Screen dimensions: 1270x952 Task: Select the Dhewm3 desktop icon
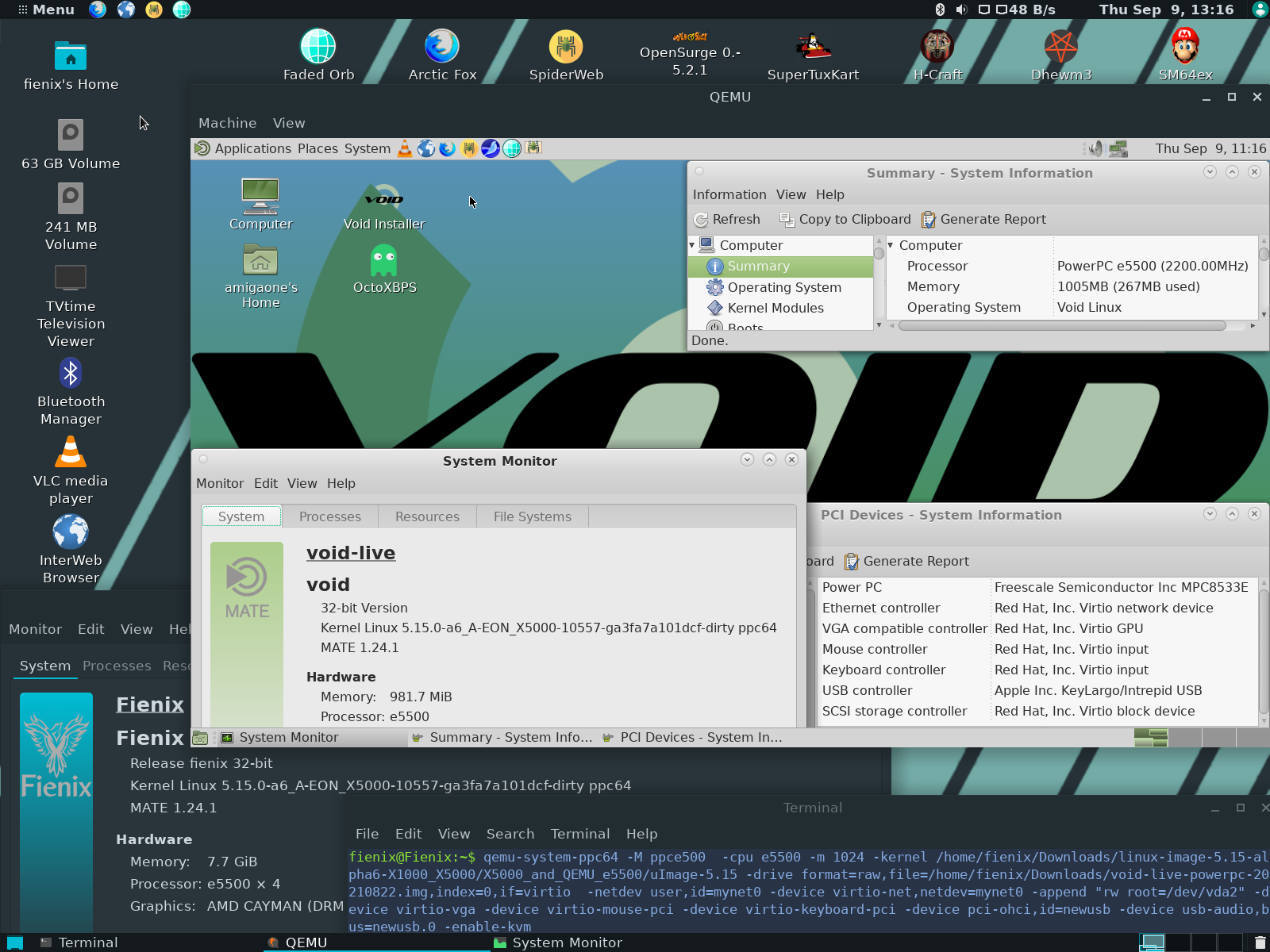click(1061, 56)
